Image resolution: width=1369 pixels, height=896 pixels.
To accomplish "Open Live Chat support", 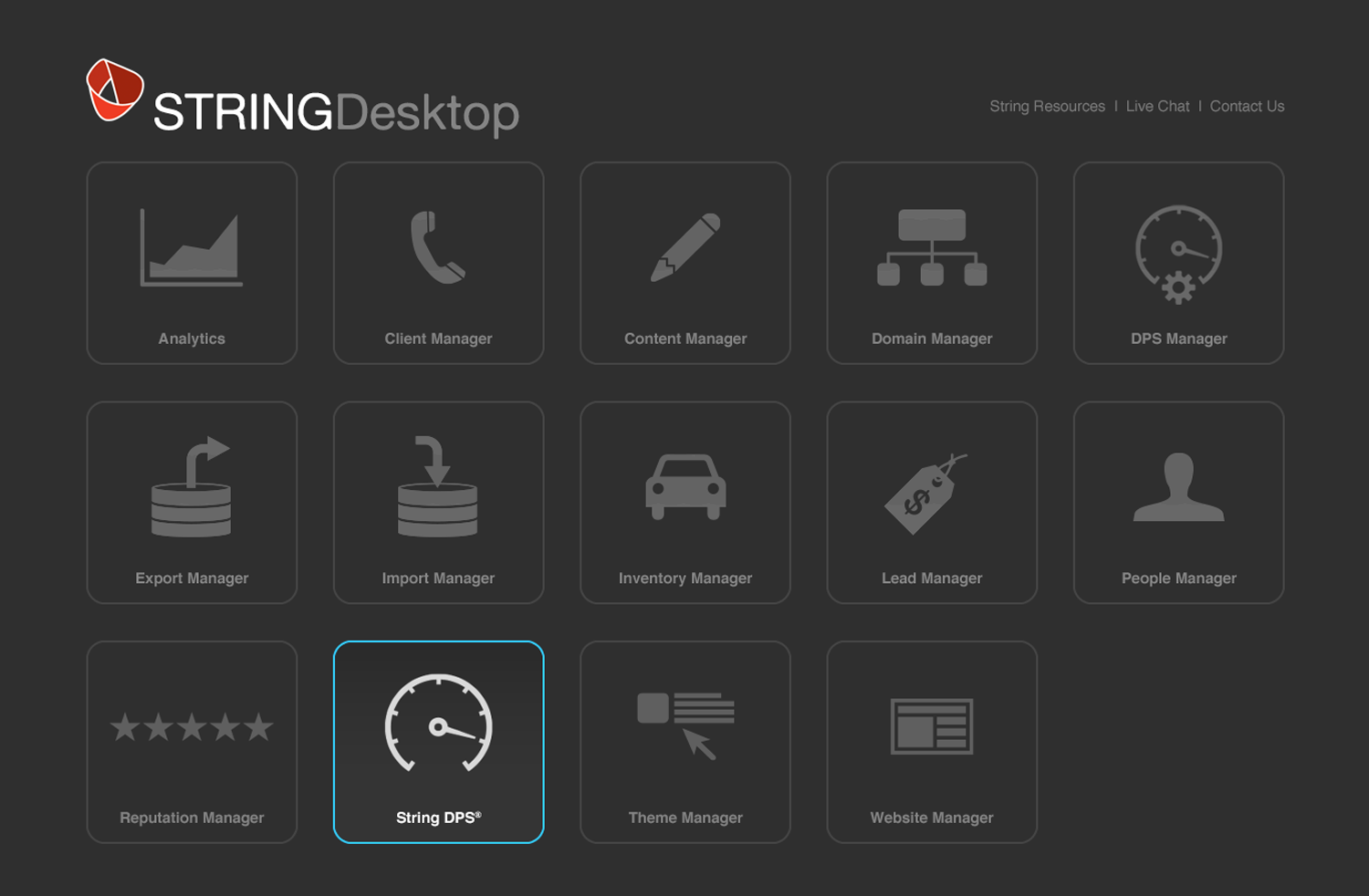I will pyautogui.click(x=1157, y=106).
